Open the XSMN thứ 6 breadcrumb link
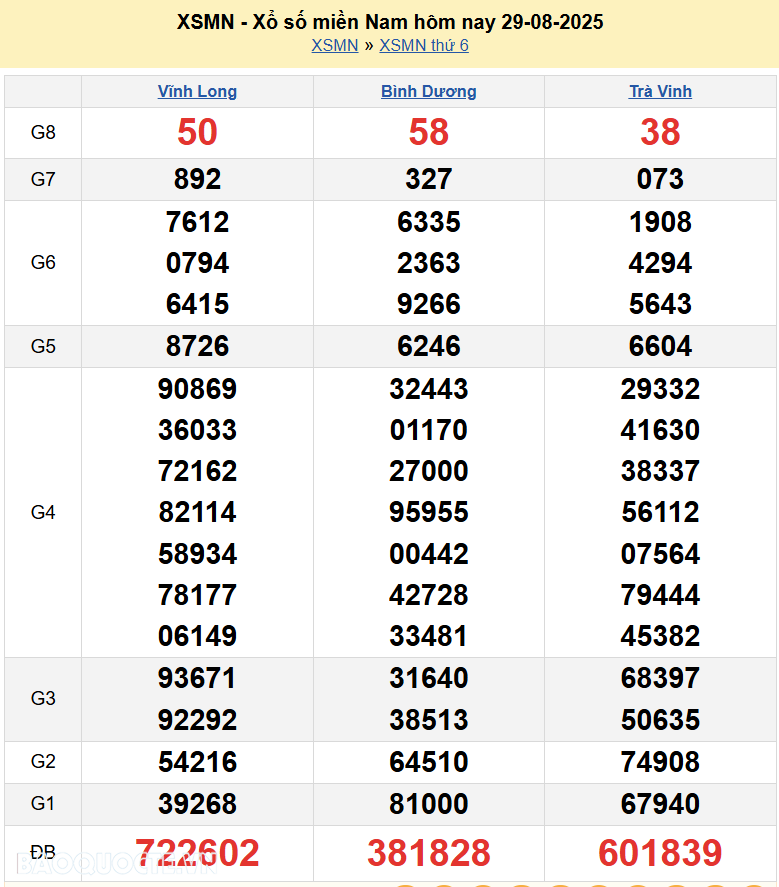The width and height of the screenshot is (779, 887). 423,46
